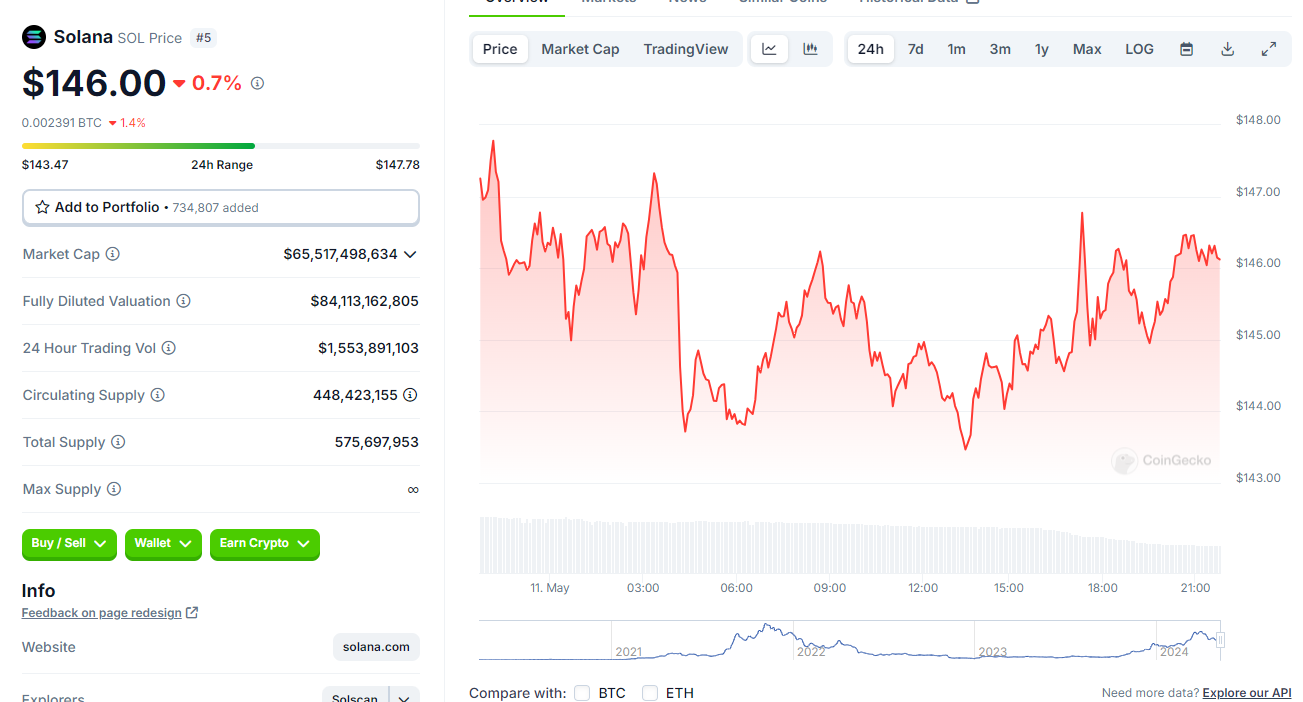This screenshot has height=702, width=1303.
Task: Switch to candlestick chart view icon
Action: tap(810, 49)
